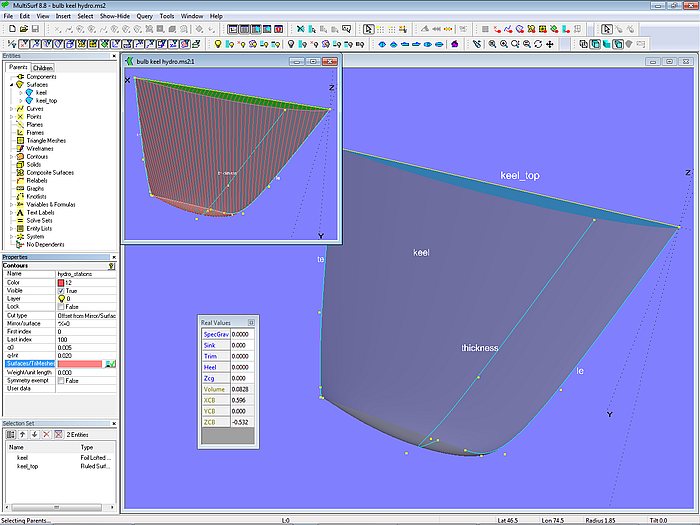Select keel_top in the Entities tree
Image resolution: width=700 pixels, height=525 pixels.
tap(46, 100)
